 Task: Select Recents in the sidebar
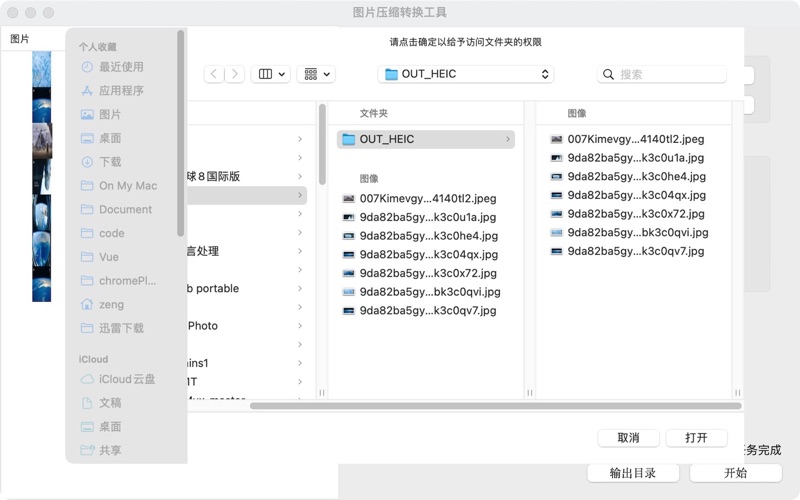(x=121, y=67)
